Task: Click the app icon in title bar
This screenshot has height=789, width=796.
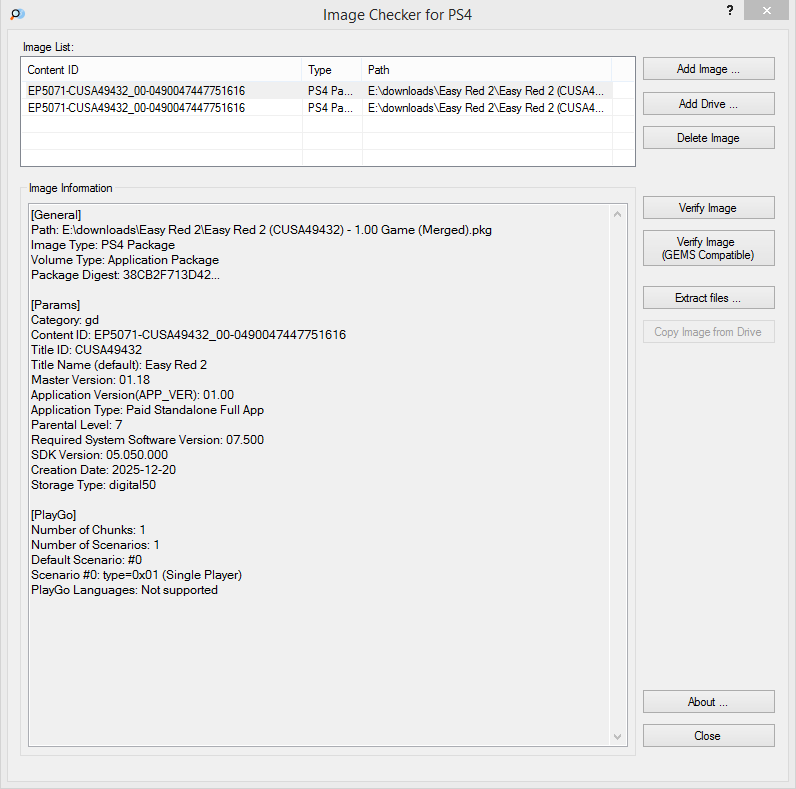Action: coord(17,14)
